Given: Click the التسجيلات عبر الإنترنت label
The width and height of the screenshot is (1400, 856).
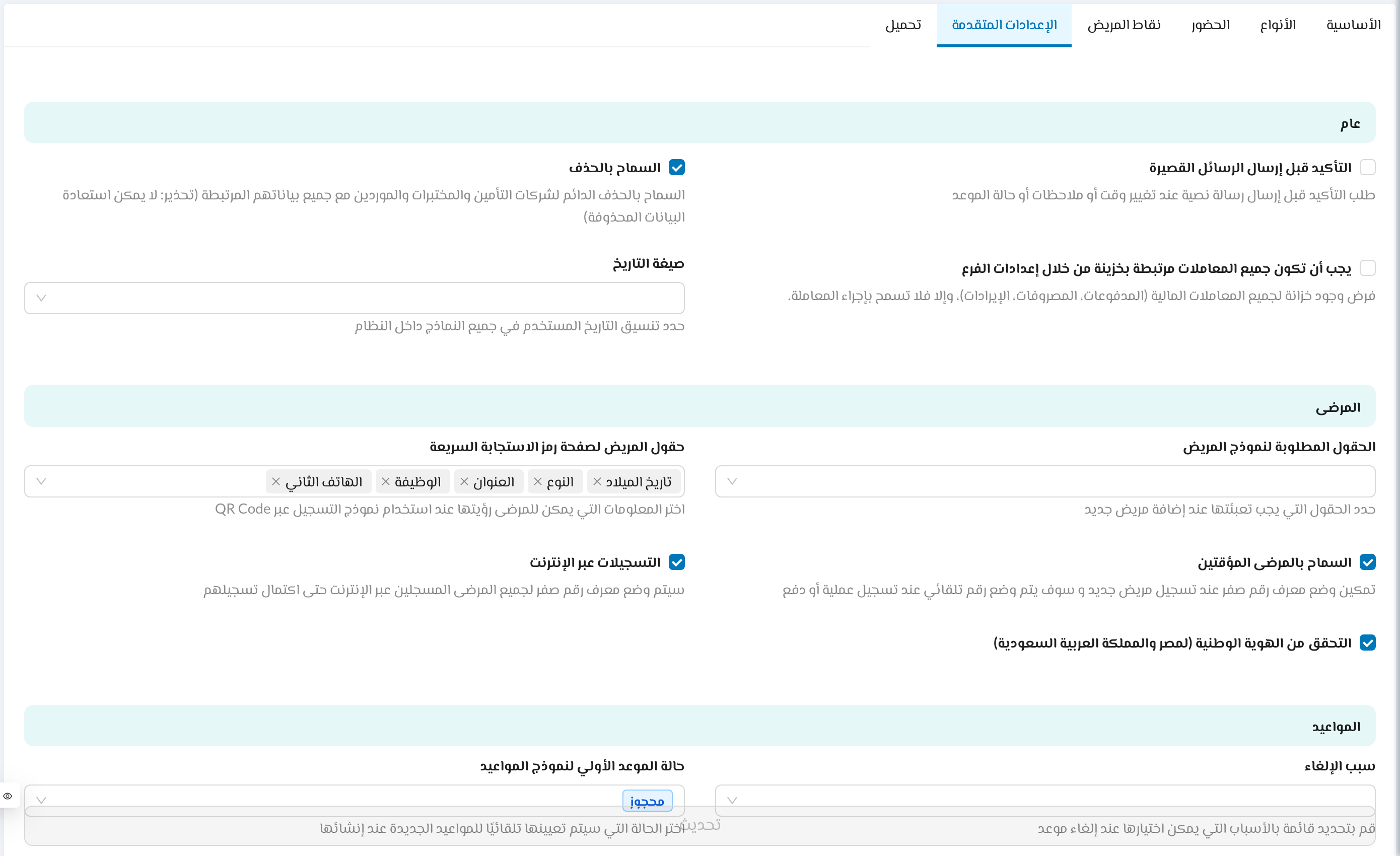Looking at the screenshot, I should point(595,562).
